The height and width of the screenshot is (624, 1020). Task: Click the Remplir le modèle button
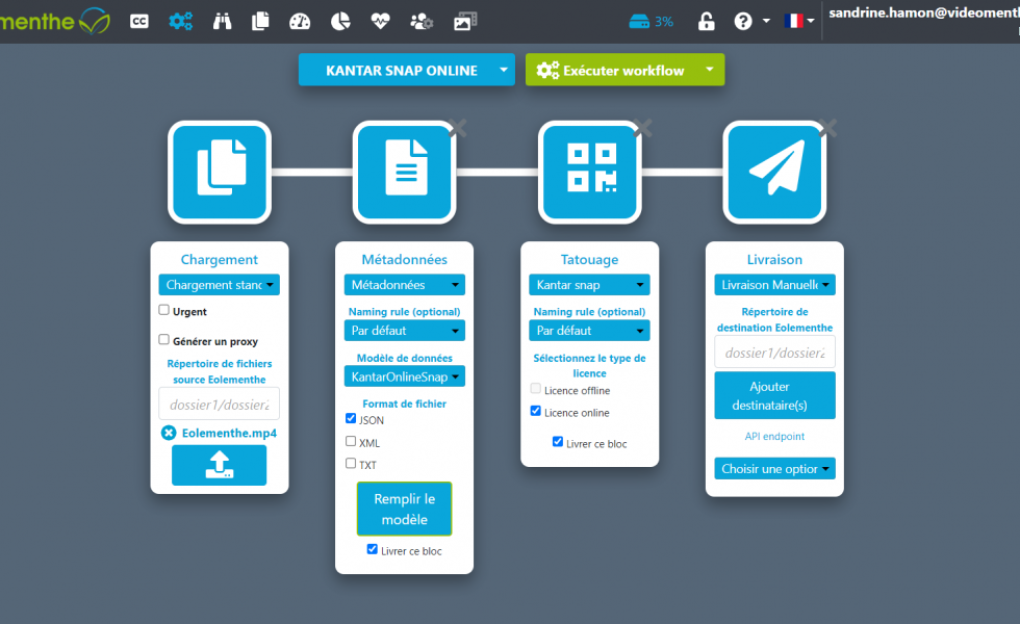tap(404, 509)
